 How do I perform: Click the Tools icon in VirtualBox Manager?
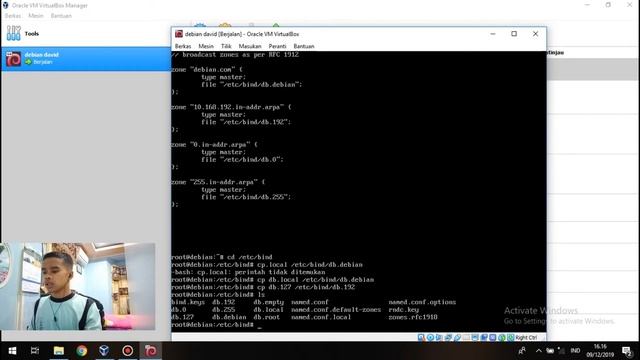click(x=13, y=33)
